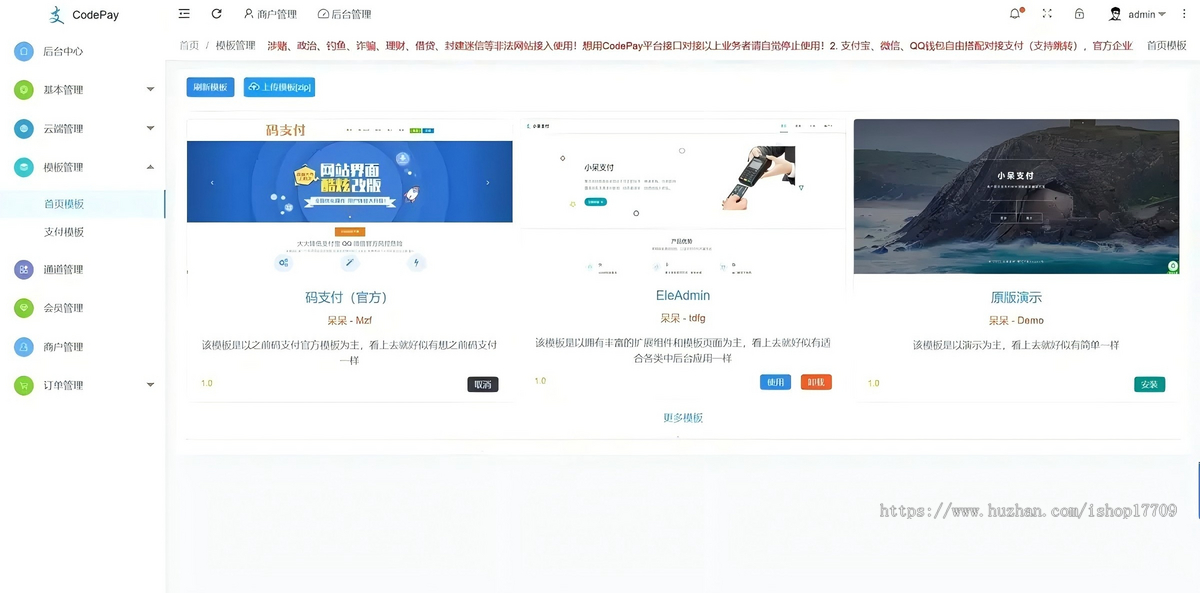Open the 原版演示 template title
This screenshot has width=1200, height=593.
(x=1016, y=297)
